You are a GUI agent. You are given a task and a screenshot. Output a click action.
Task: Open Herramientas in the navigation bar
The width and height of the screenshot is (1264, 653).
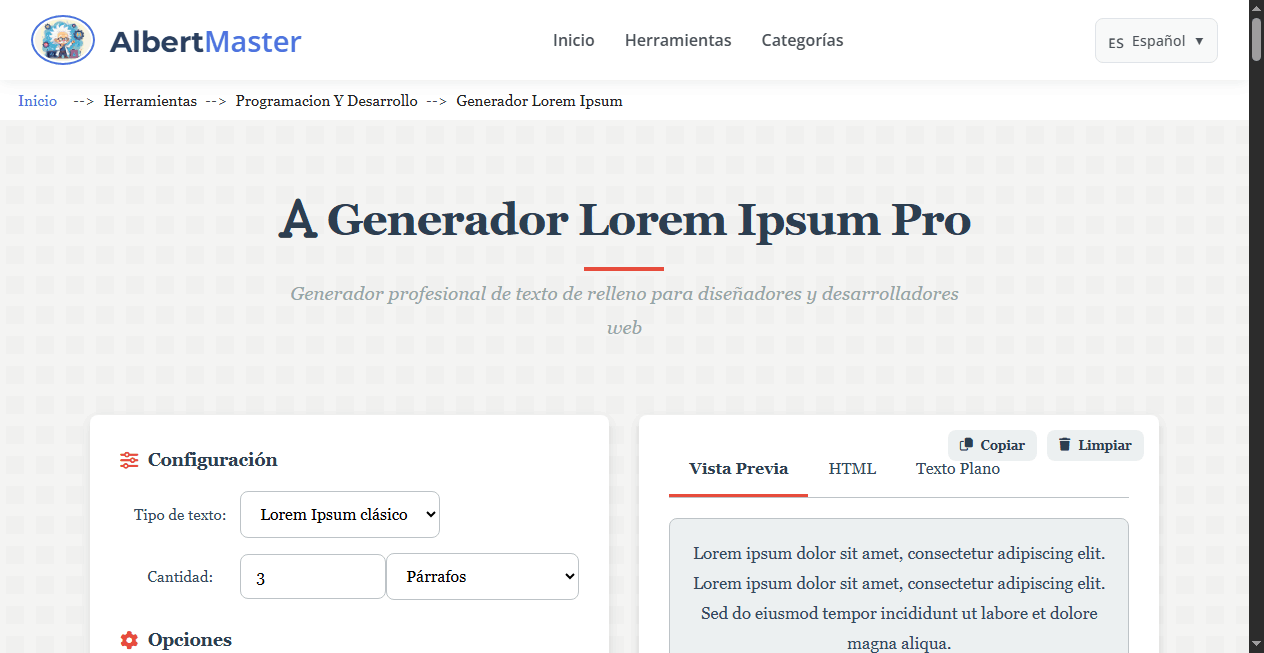[x=678, y=40]
